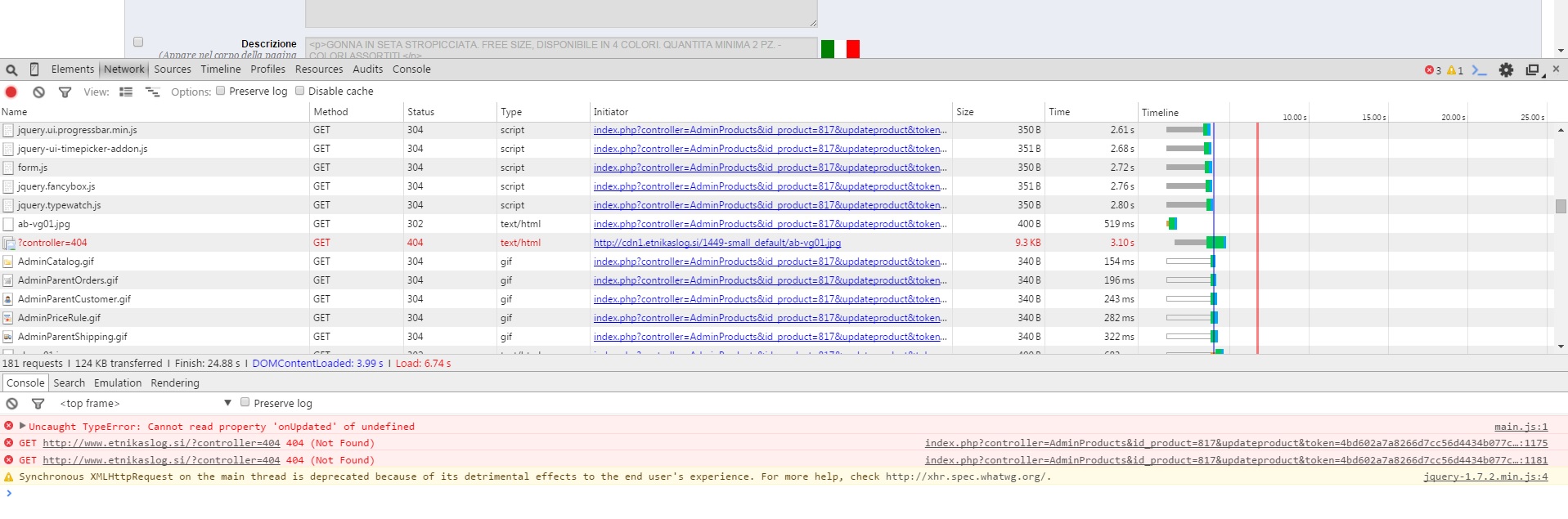Select the jquery.typewatch.js request row
This screenshot has width=1568, height=519.
[776, 205]
